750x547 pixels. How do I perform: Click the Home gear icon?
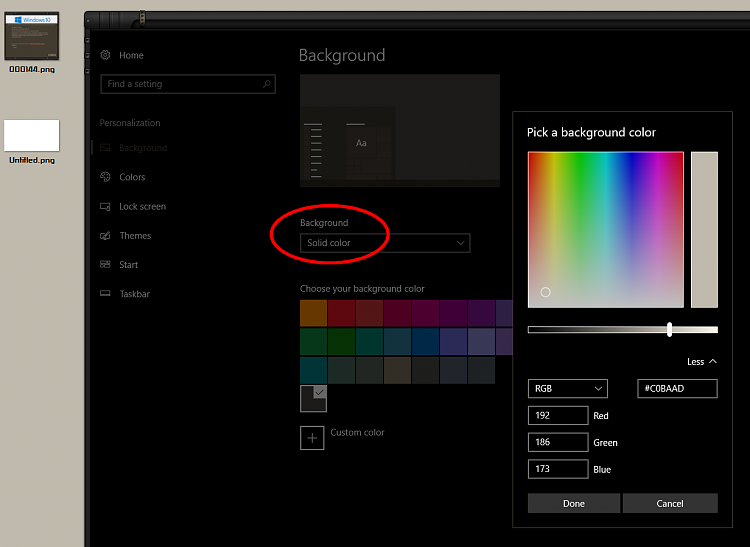tap(106, 55)
